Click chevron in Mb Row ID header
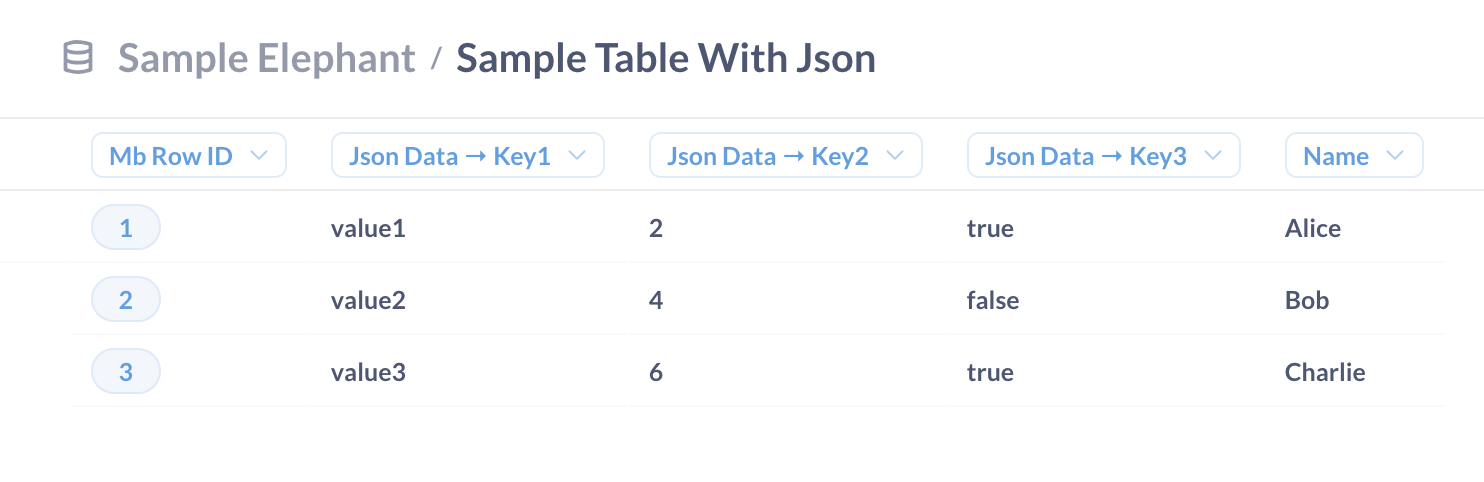 coord(259,156)
